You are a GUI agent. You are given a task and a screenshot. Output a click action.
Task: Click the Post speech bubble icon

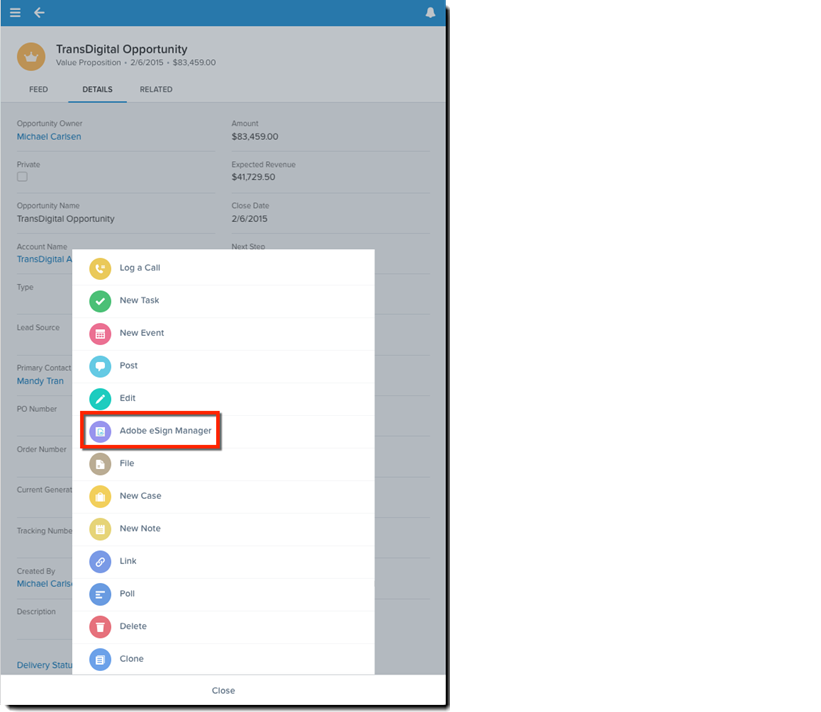(x=99, y=366)
